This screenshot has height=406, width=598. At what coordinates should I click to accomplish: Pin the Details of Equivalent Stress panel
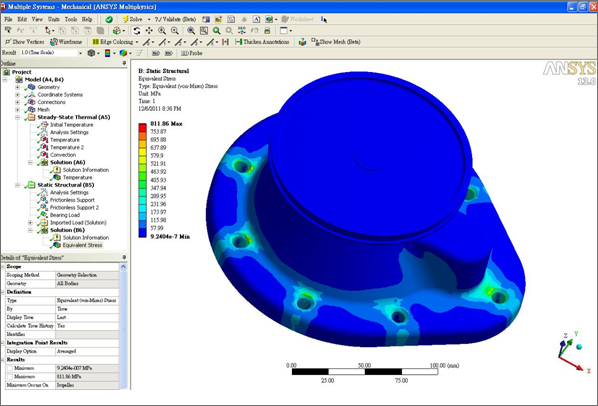click(x=124, y=257)
